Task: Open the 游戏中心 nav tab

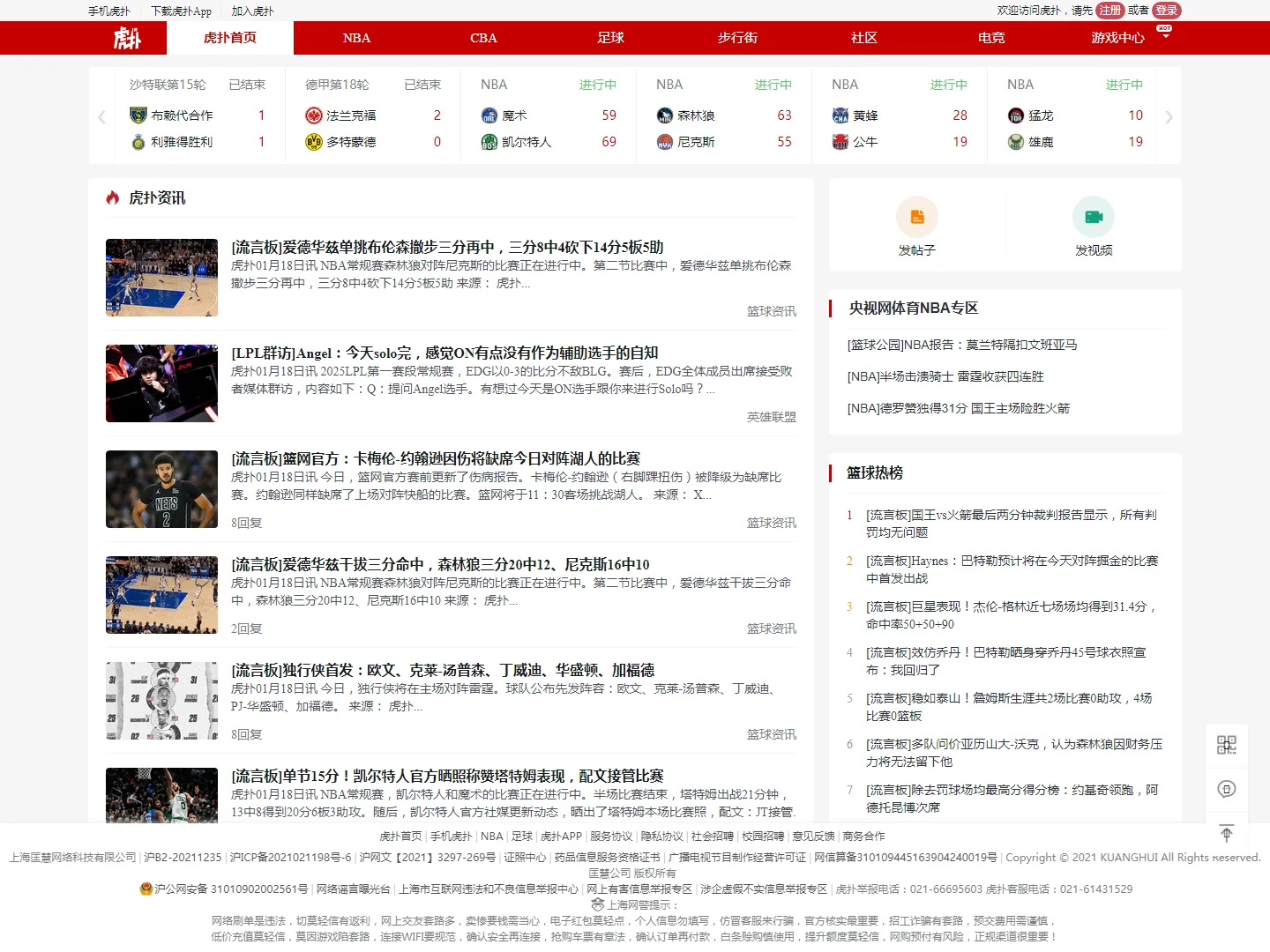Action: [1117, 38]
